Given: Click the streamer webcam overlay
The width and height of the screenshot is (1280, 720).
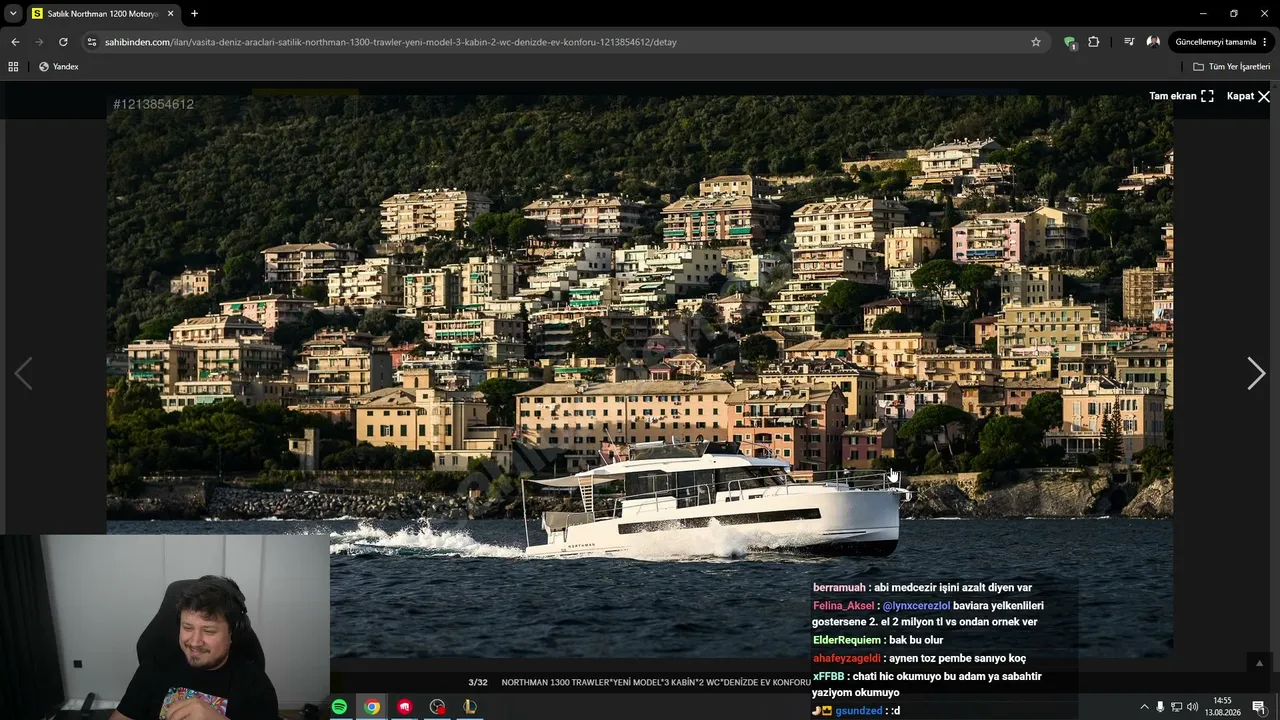Looking at the screenshot, I should point(165,627).
